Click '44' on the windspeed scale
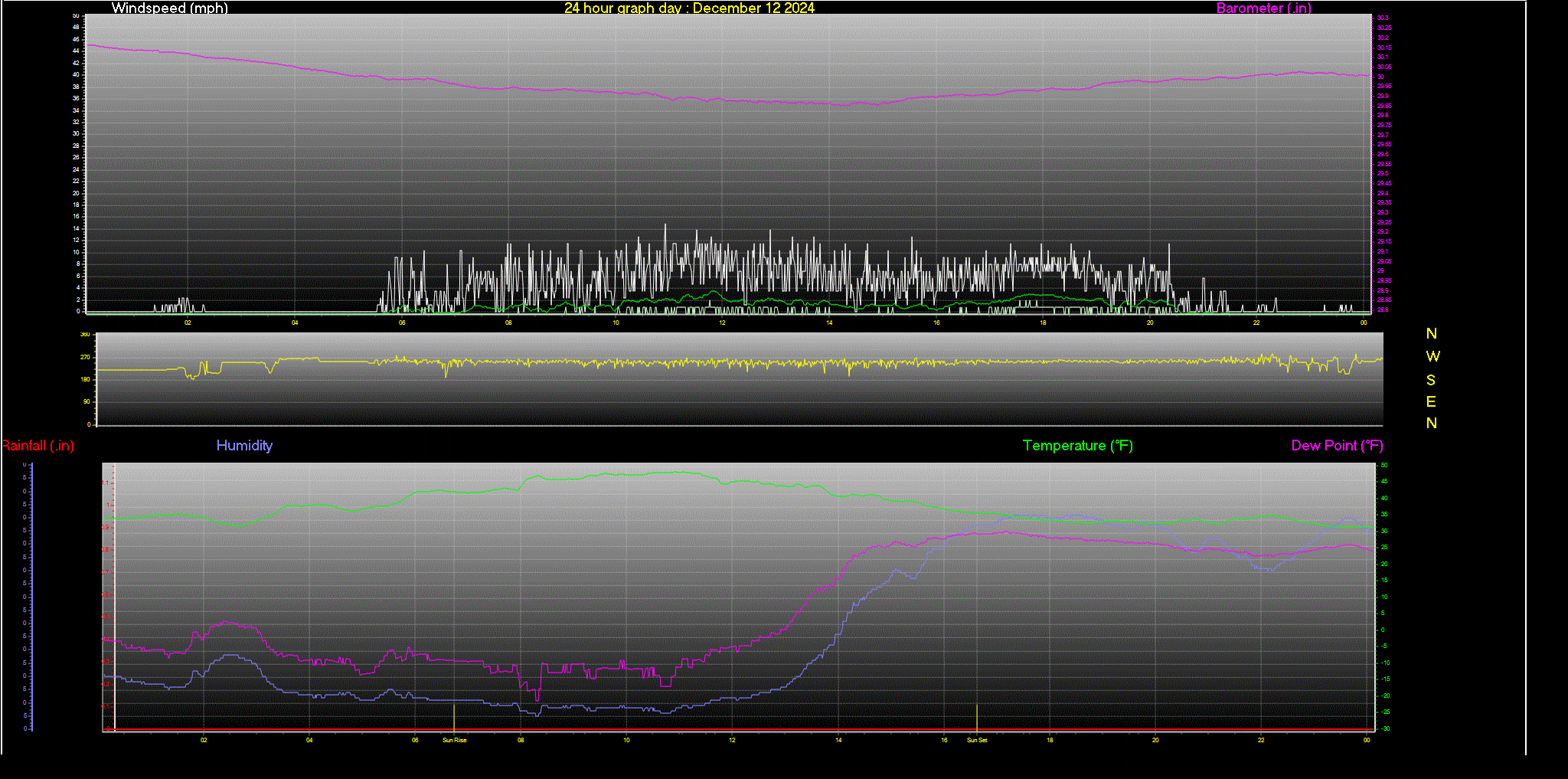This screenshot has width=1568, height=779. [76, 51]
